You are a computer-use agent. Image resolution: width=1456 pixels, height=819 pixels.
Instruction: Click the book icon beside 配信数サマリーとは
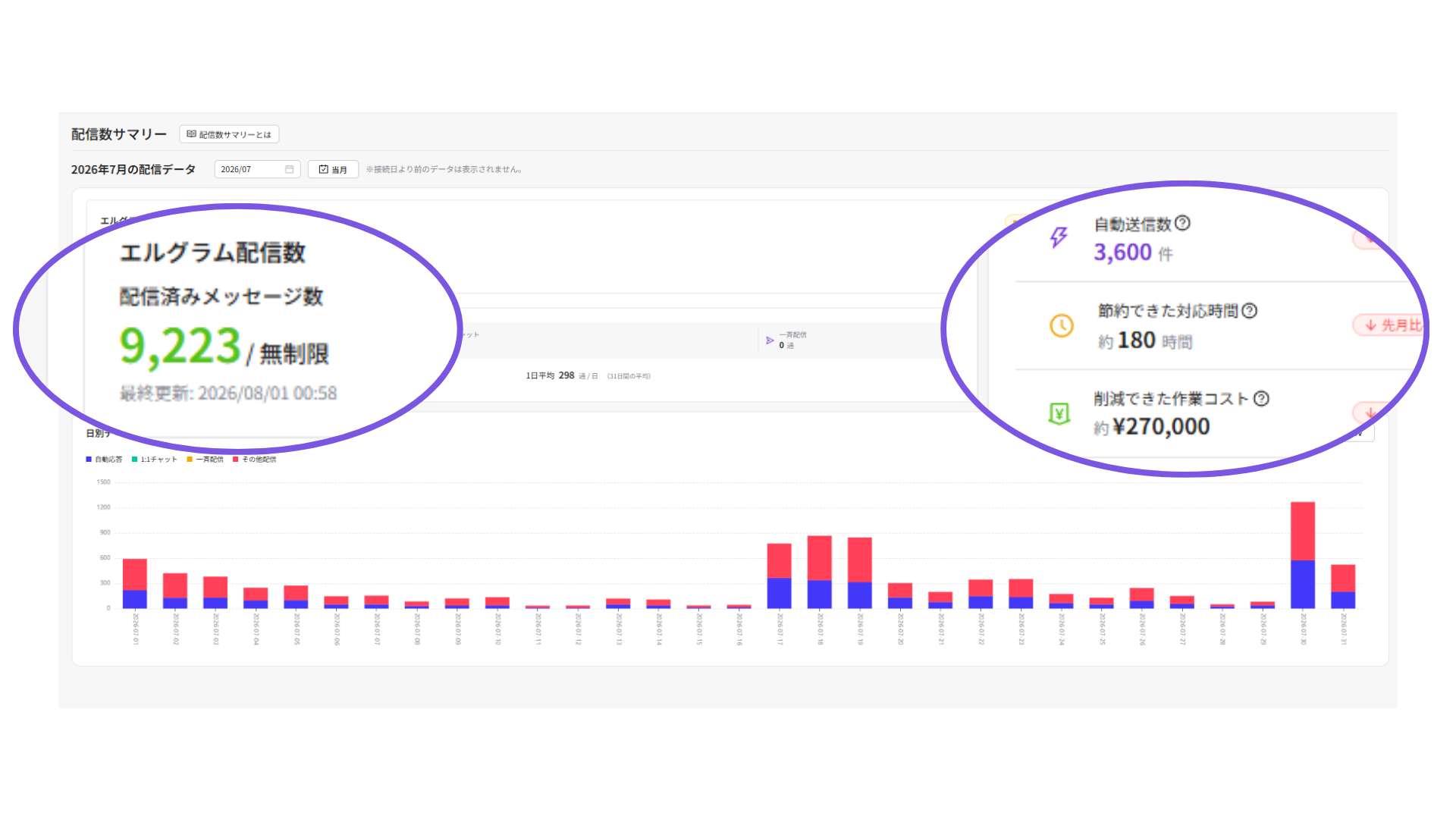click(191, 134)
